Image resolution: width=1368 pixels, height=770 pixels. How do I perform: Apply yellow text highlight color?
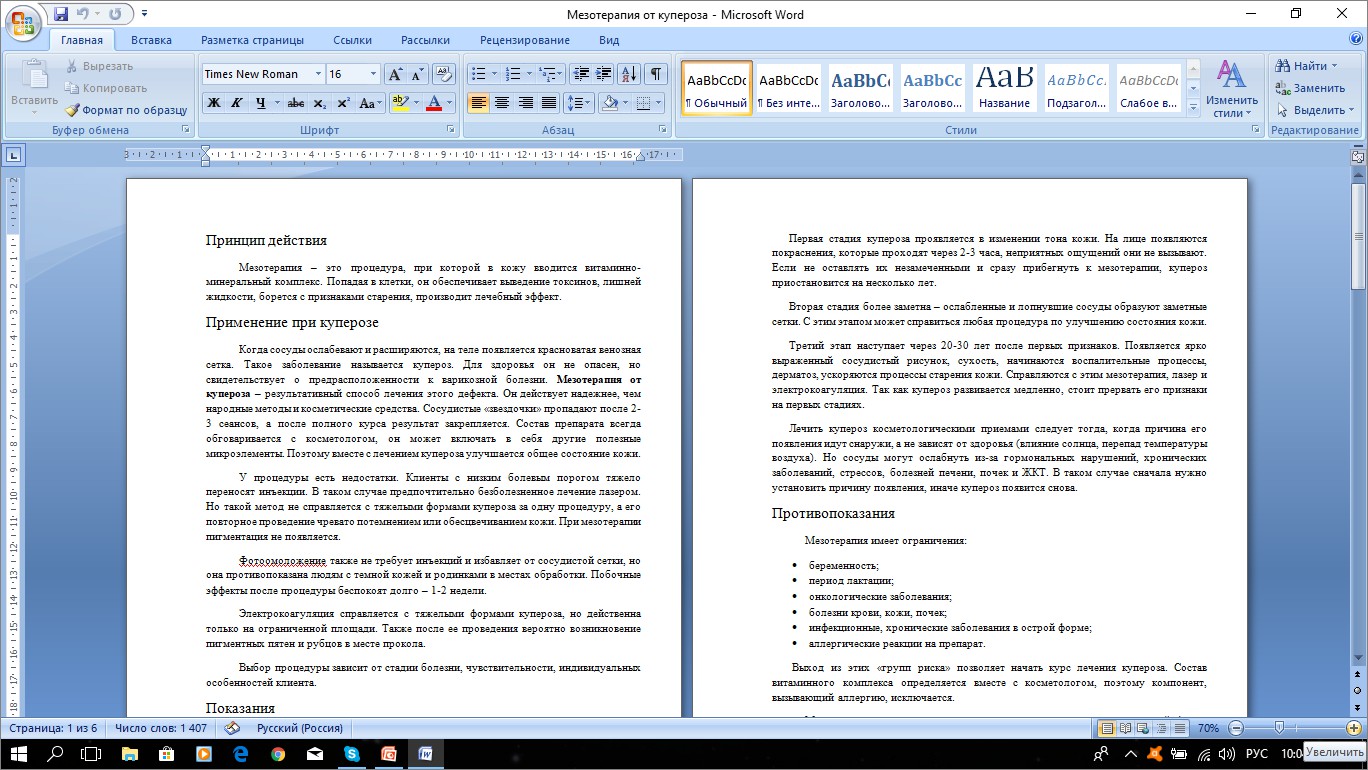(x=399, y=103)
